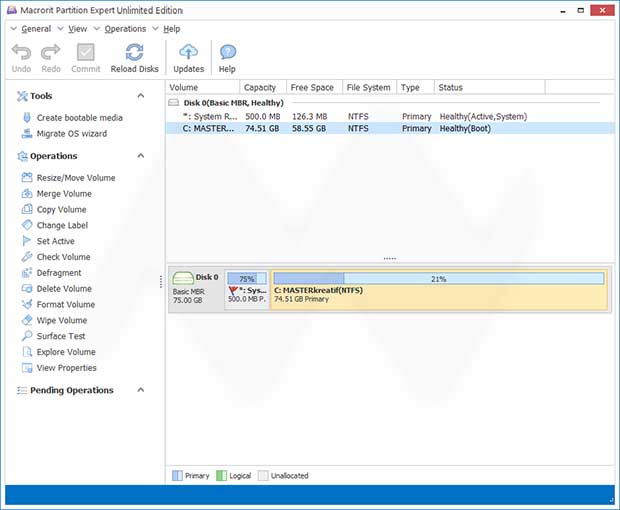
Task: Click the Merge Volume link
Action: click(x=64, y=194)
